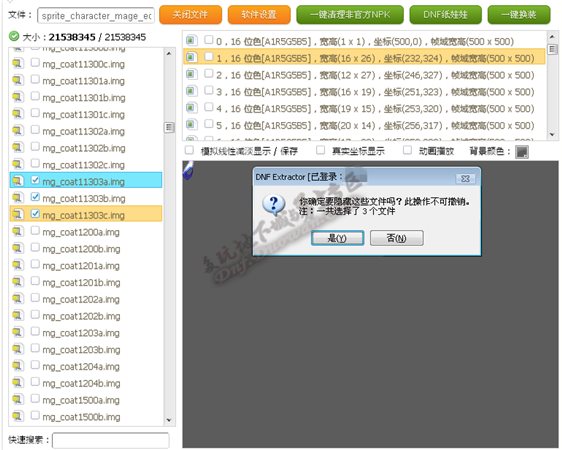562x450 pixels.
Task: Click the 文件 path field sprite_character_mage
Action: click(x=96, y=16)
